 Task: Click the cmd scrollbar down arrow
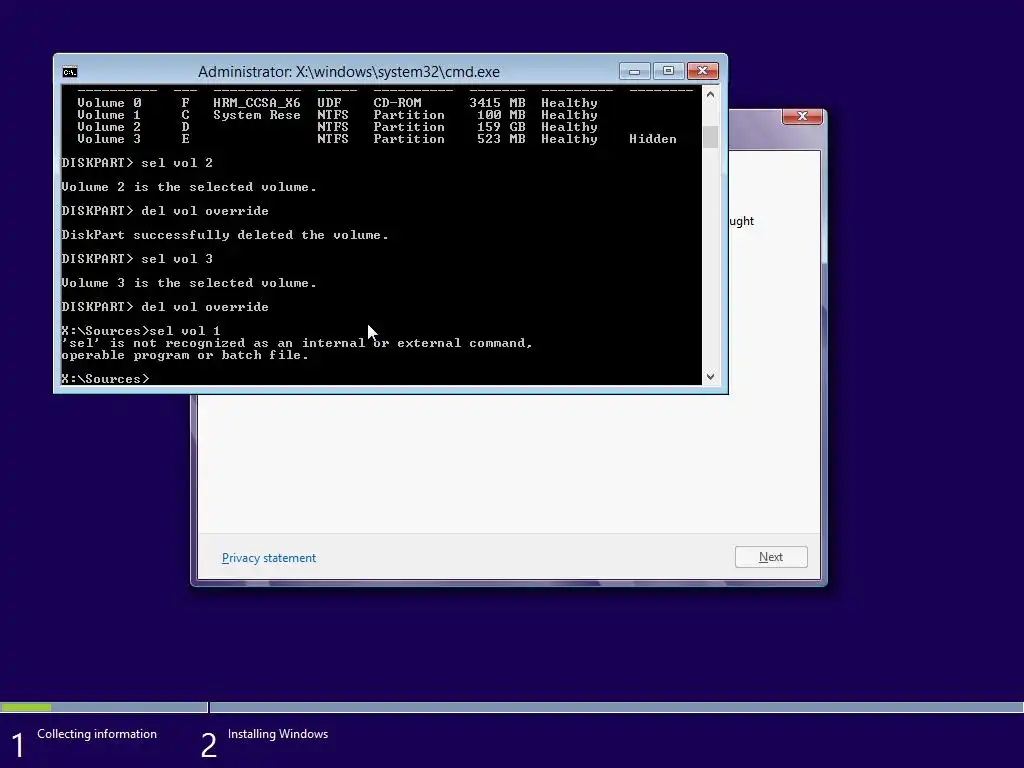[711, 376]
